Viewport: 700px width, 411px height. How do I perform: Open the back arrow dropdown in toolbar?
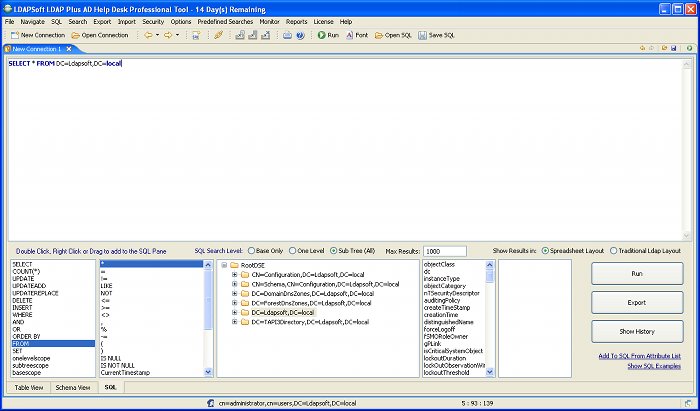157,35
